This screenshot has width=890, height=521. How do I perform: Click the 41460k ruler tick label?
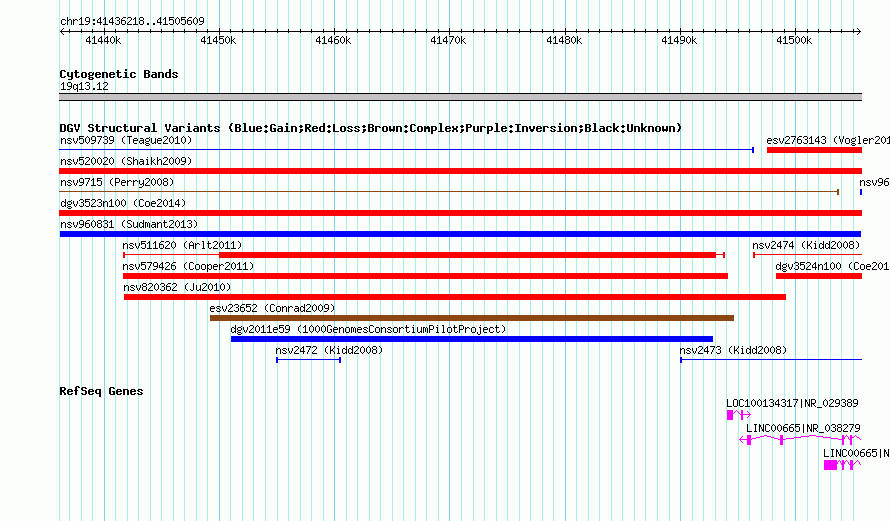(x=333, y=40)
